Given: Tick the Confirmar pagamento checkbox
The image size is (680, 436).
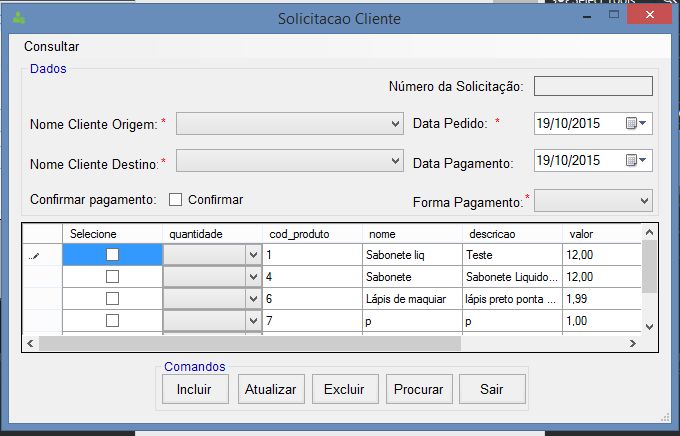Looking at the screenshot, I should [175, 200].
